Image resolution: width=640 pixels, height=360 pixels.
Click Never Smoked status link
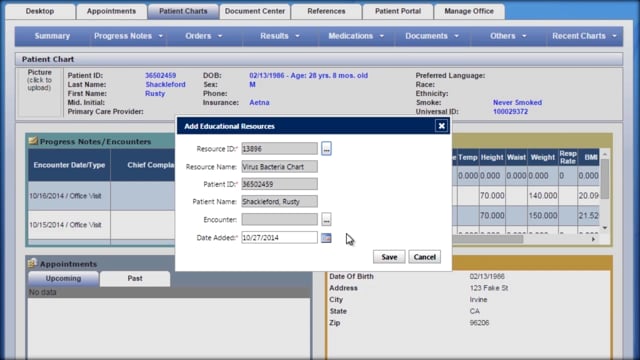coord(517,102)
